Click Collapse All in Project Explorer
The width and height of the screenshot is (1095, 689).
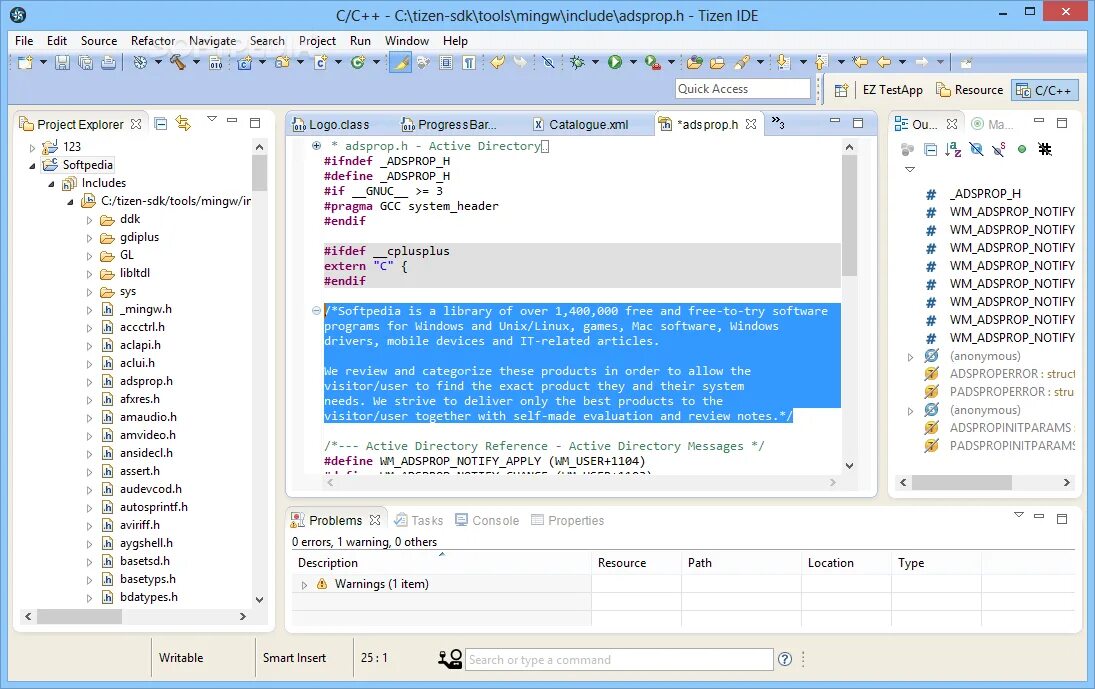click(161, 124)
